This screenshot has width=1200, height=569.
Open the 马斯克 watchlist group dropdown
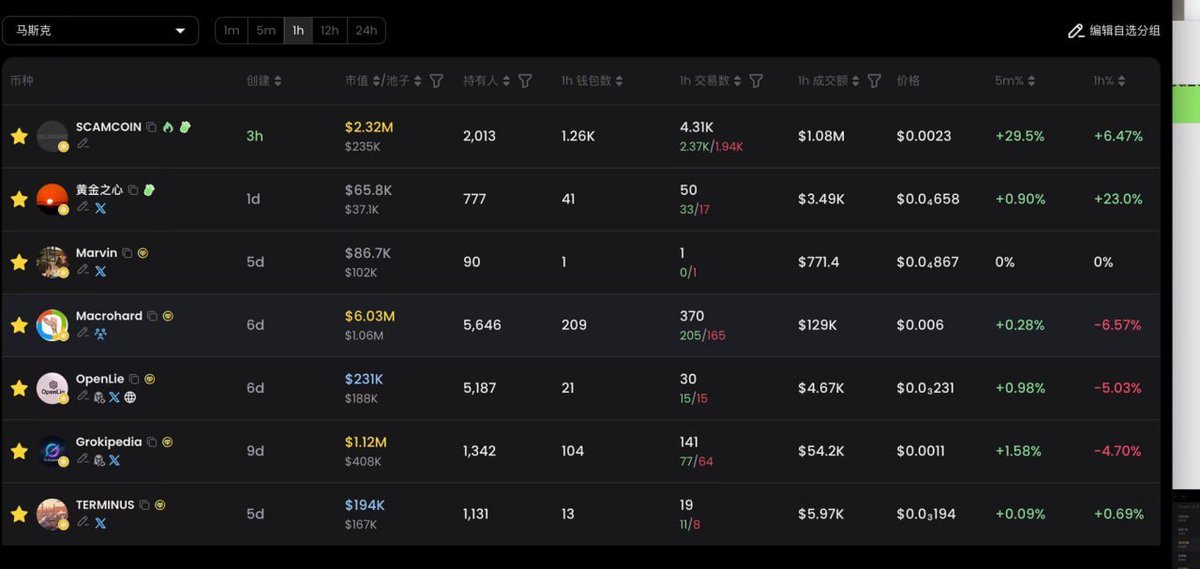click(x=100, y=31)
